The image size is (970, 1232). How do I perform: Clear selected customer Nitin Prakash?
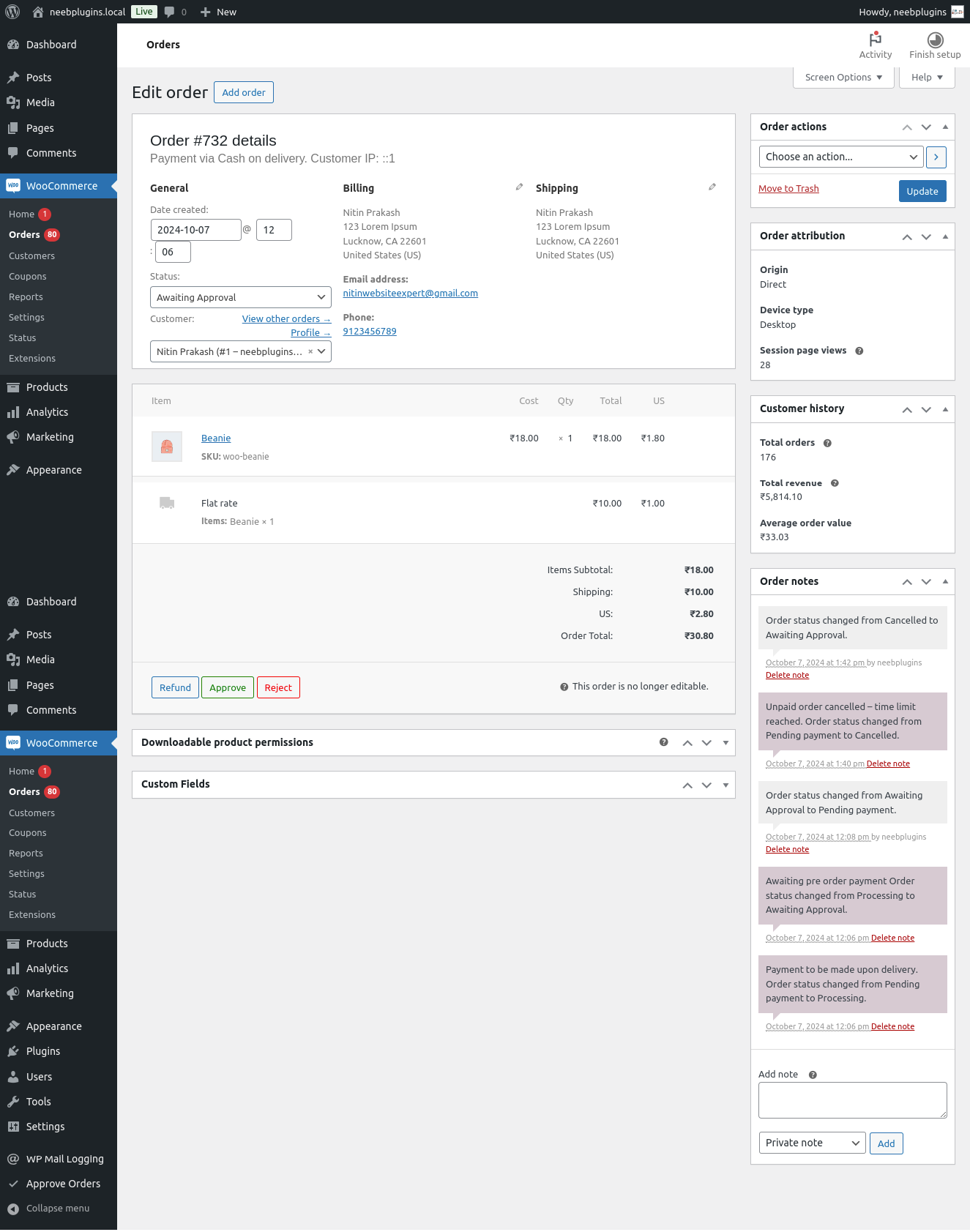[310, 351]
